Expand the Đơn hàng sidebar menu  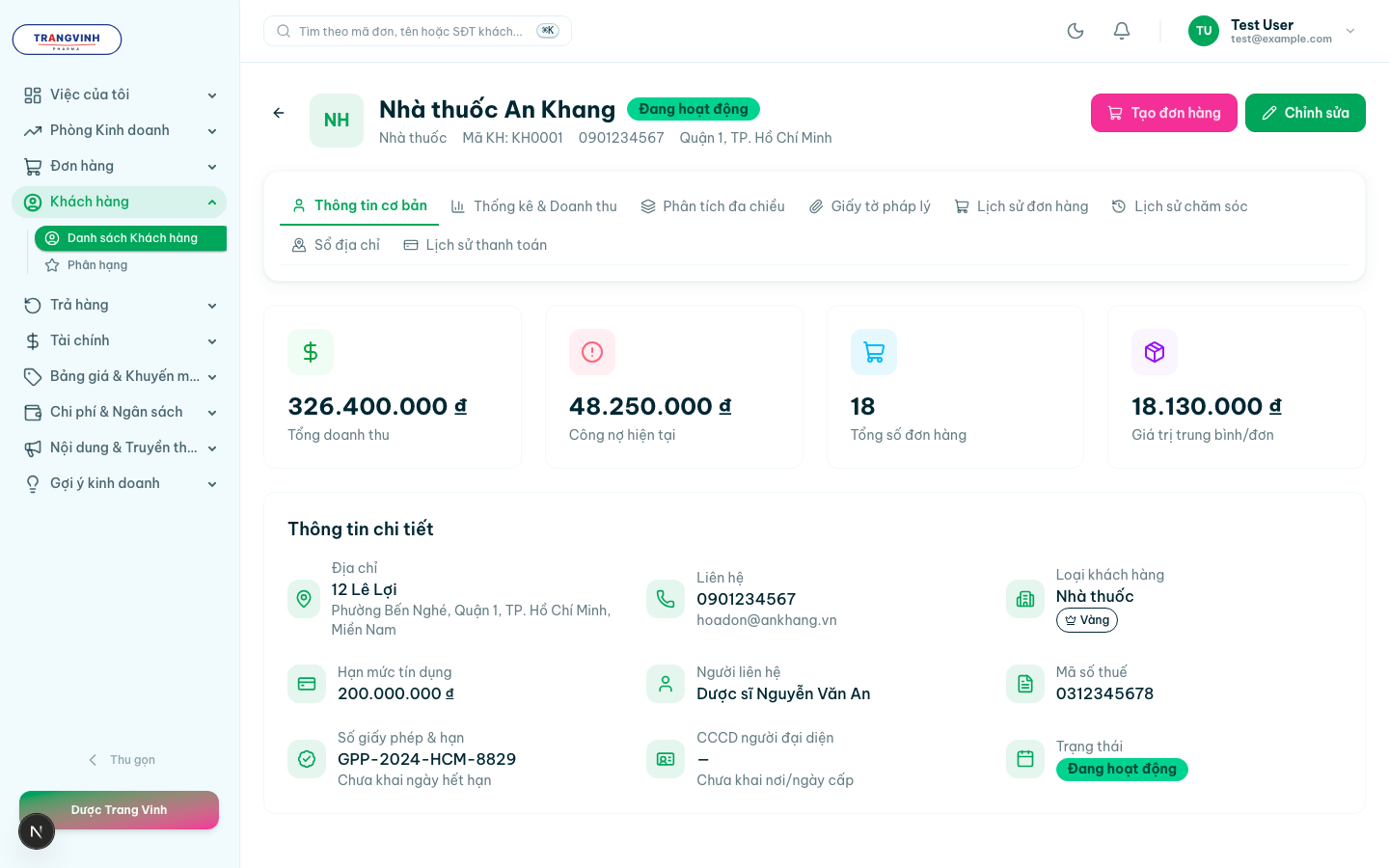pos(120,166)
